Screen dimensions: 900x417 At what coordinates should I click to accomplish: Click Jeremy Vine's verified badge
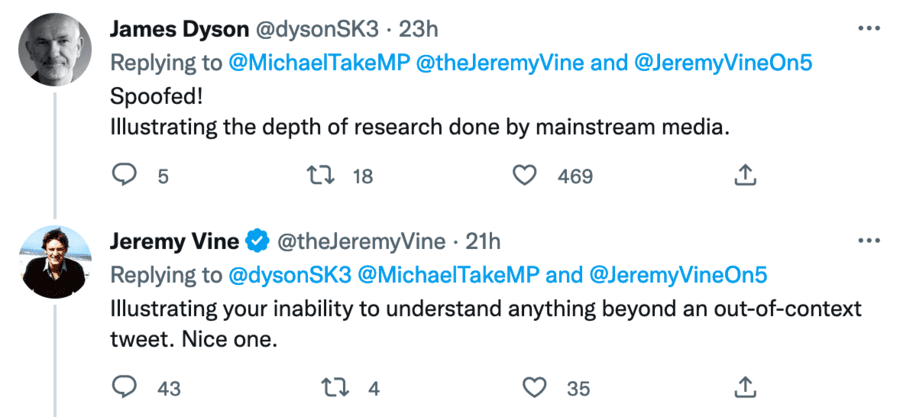[x=258, y=241]
